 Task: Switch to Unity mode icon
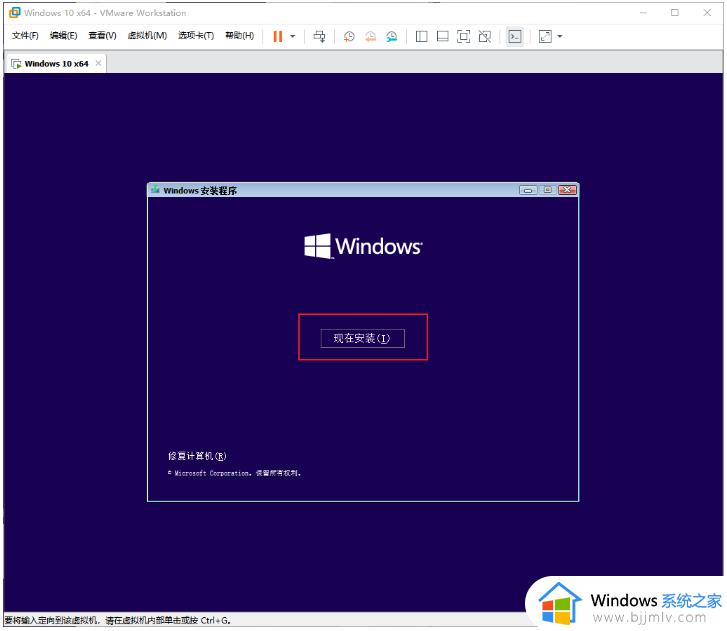(x=485, y=36)
